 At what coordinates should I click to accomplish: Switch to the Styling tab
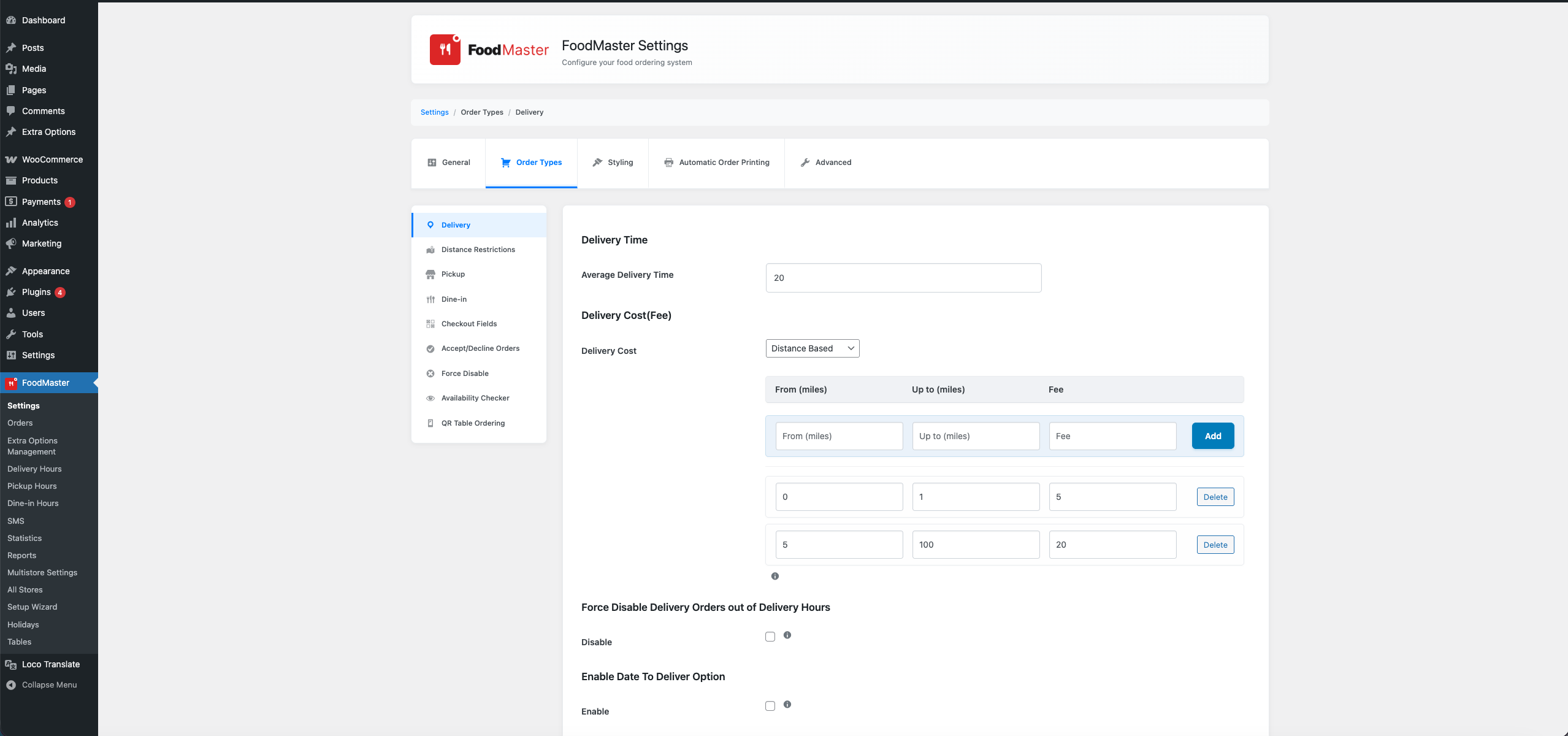(613, 163)
